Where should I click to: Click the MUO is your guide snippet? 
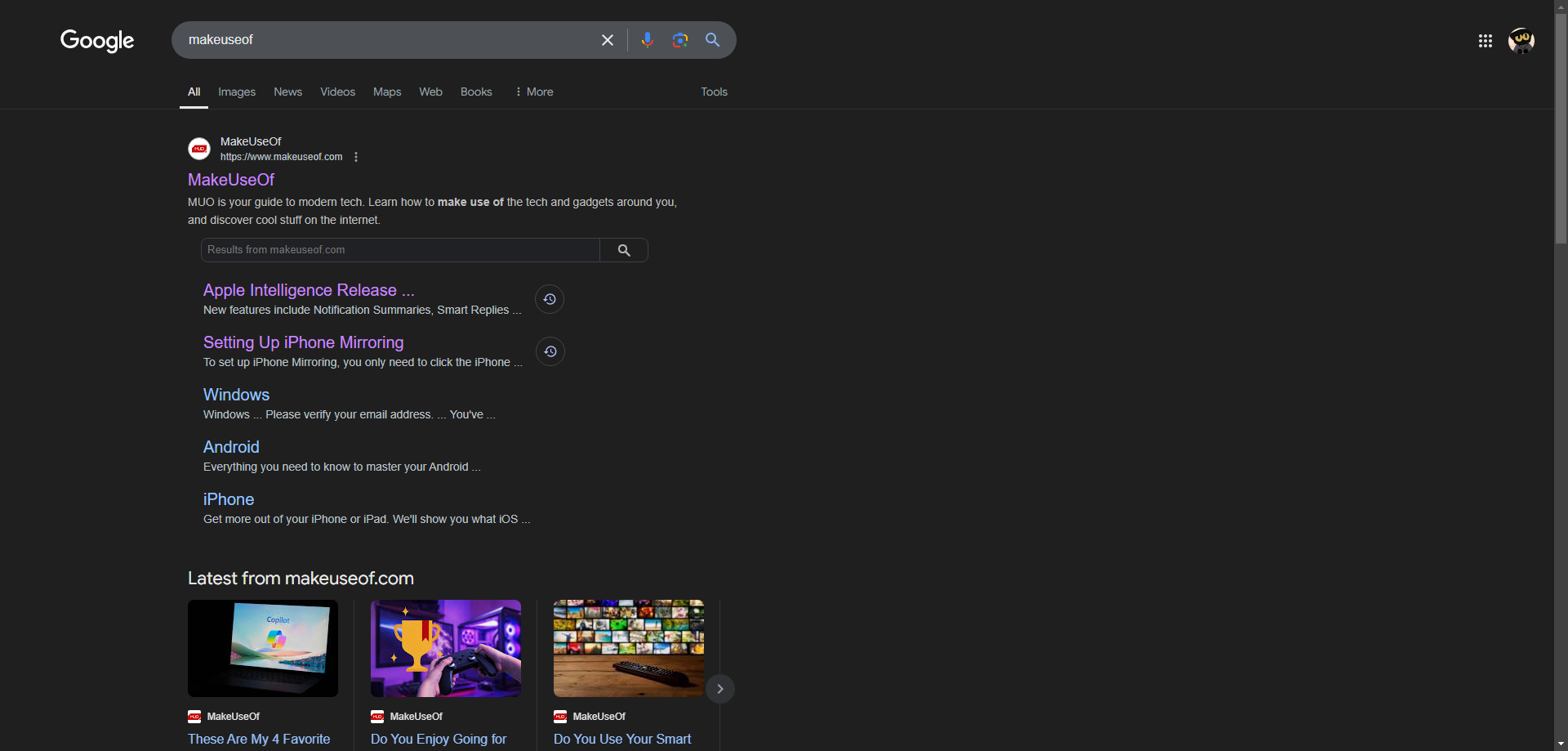point(432,211)
